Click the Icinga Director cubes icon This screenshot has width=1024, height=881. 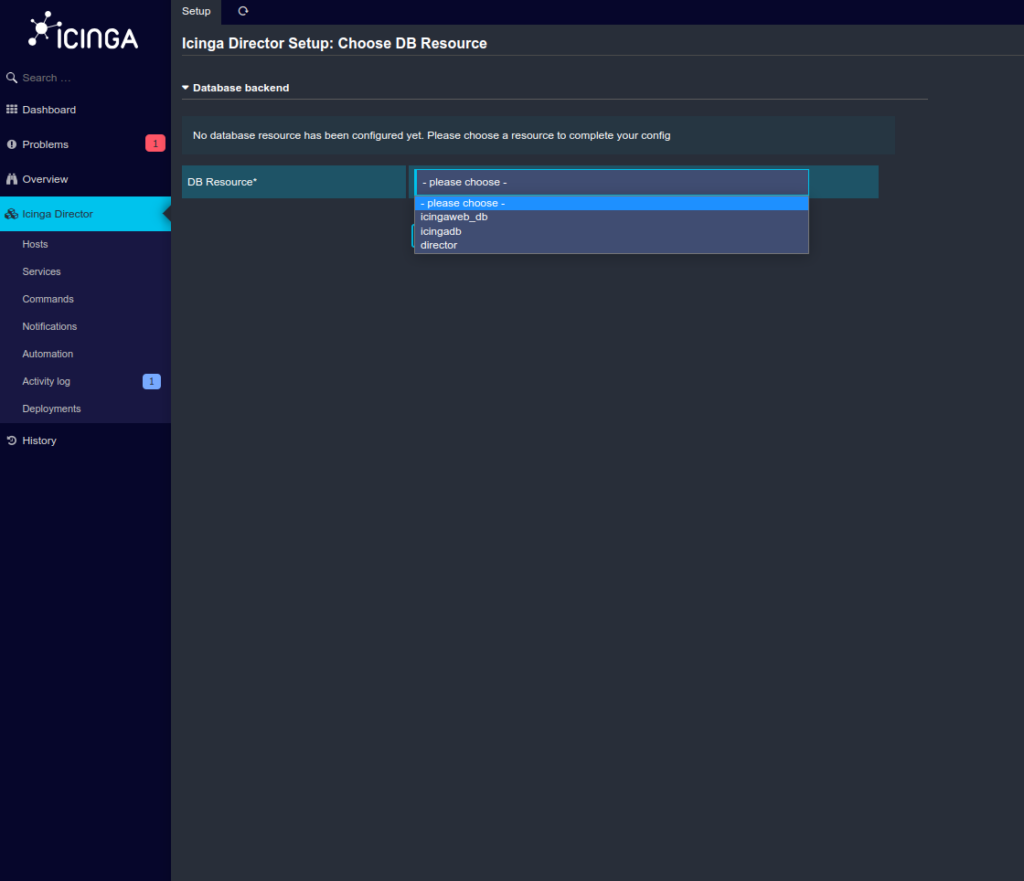pos(11,214)
